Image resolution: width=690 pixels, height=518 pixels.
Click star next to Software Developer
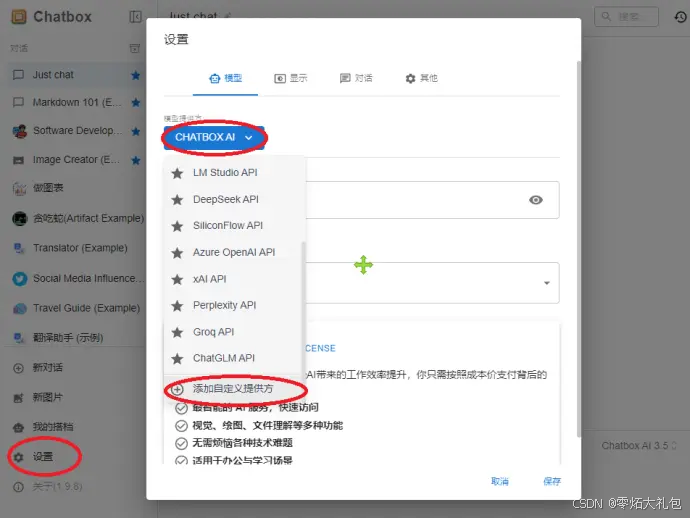136,131
